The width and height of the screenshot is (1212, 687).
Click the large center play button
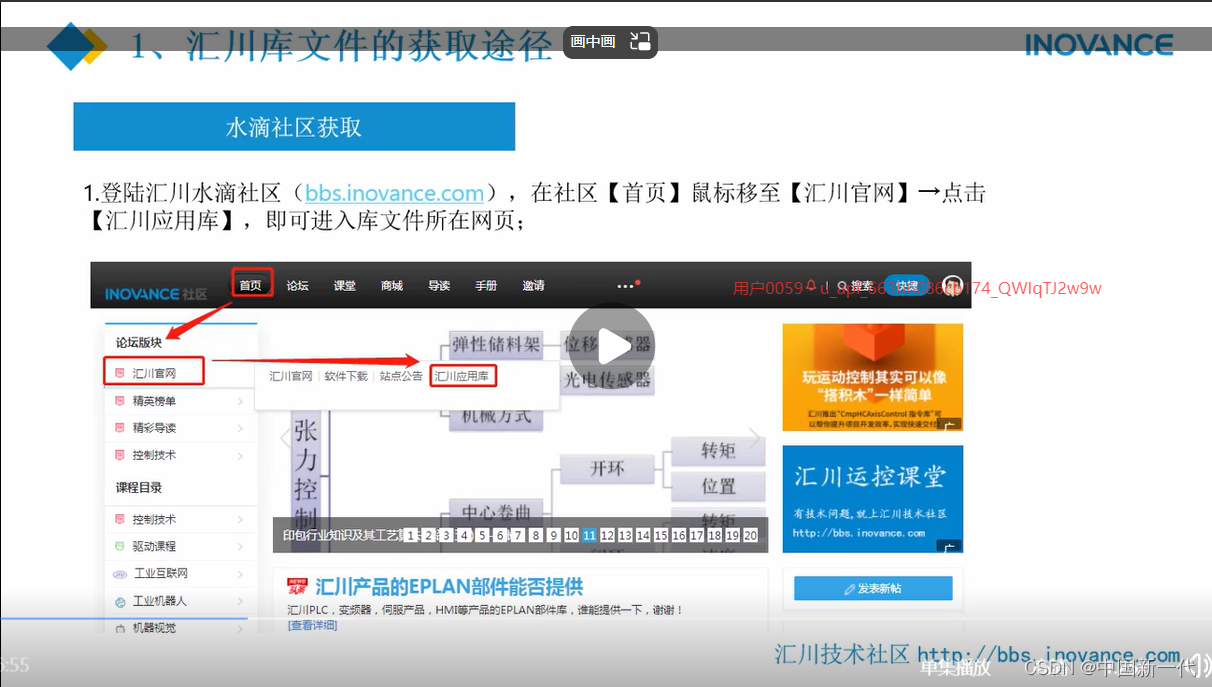(612, 346)
